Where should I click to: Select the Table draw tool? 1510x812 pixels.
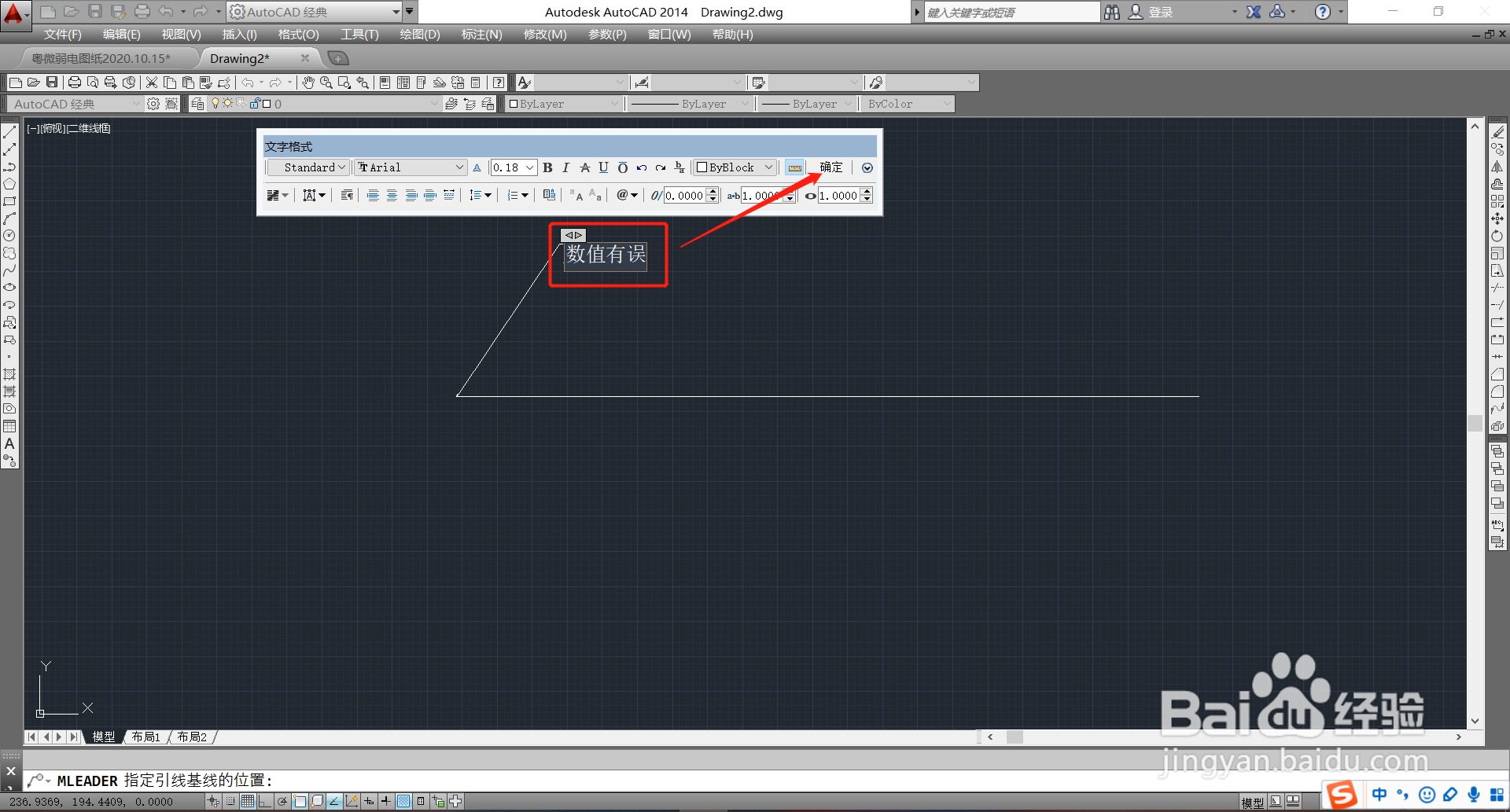pyautogui.click(x=9, y=426)
